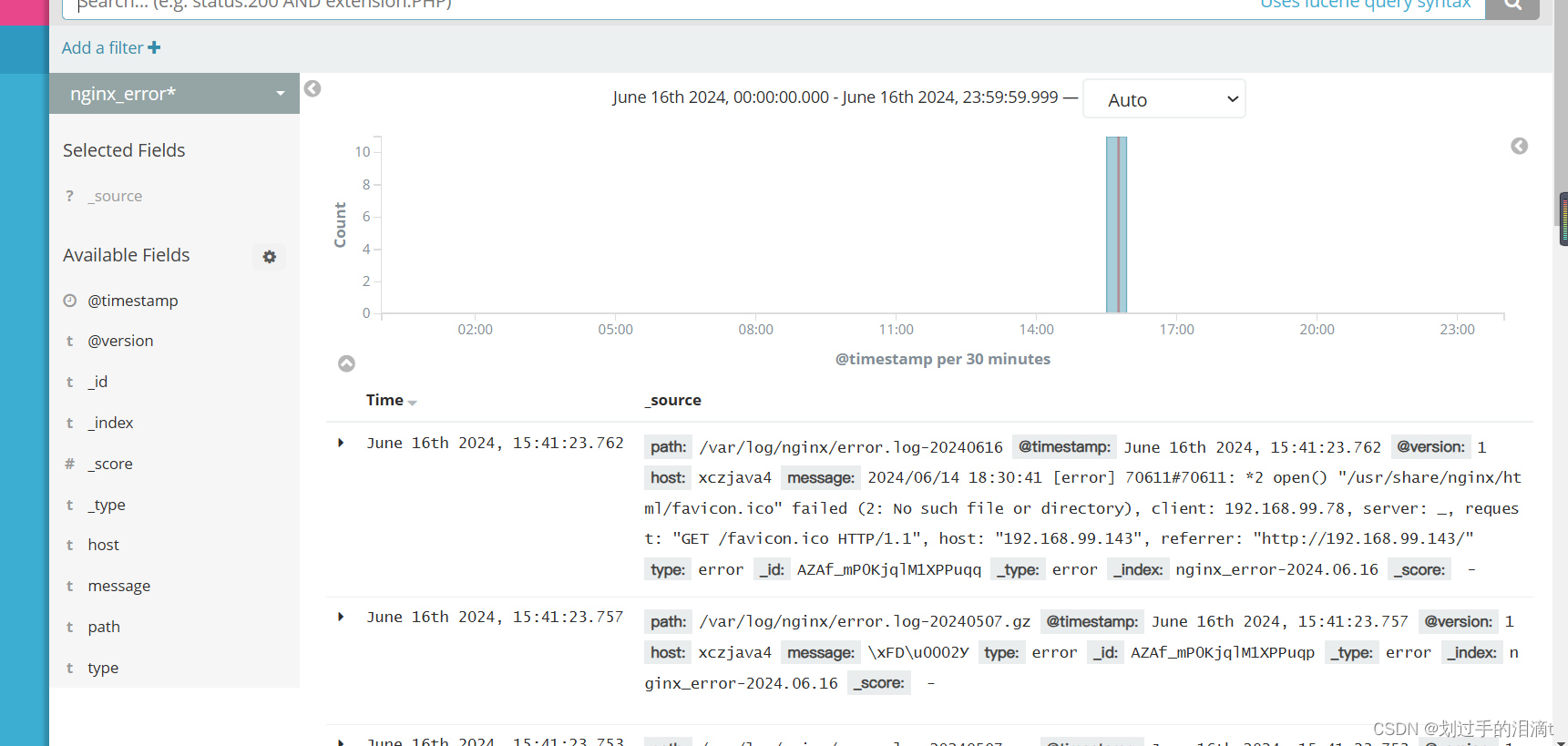Select the @timestamp available field

click(133, 301)
